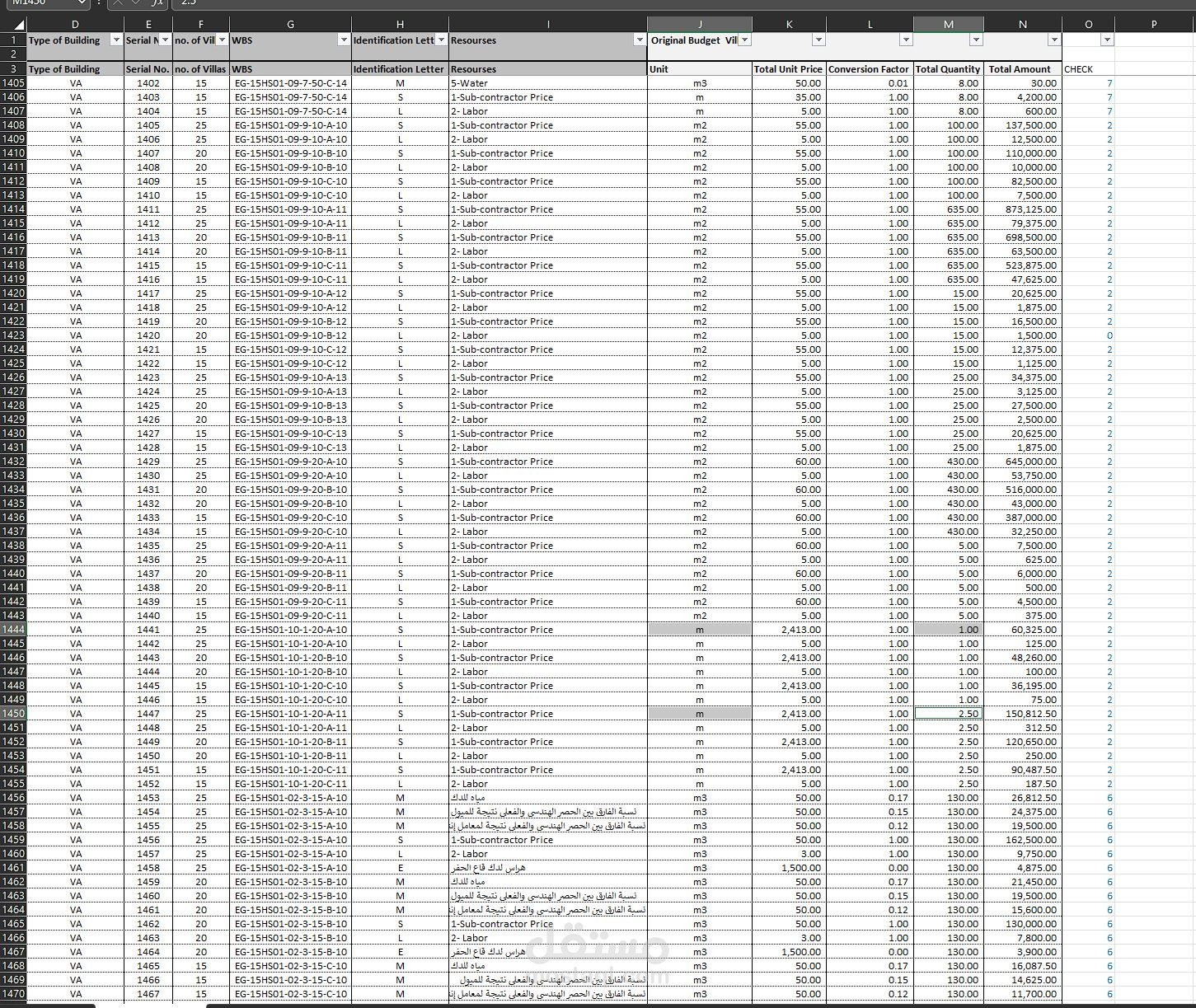Select row header 1405
Screen dimensions: 1196x1008
coord(13,83)
